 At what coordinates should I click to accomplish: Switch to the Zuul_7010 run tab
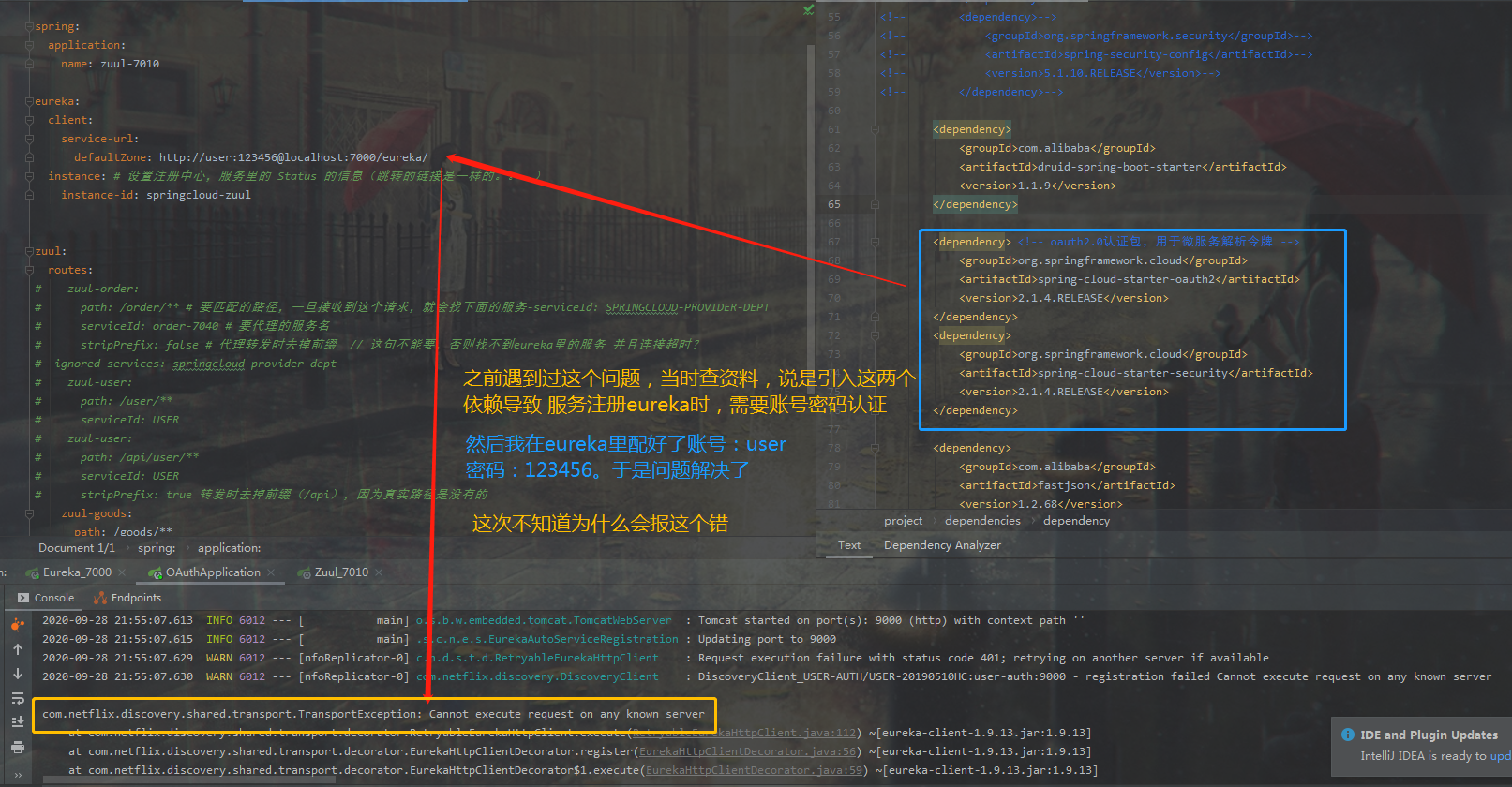(341, 572)
